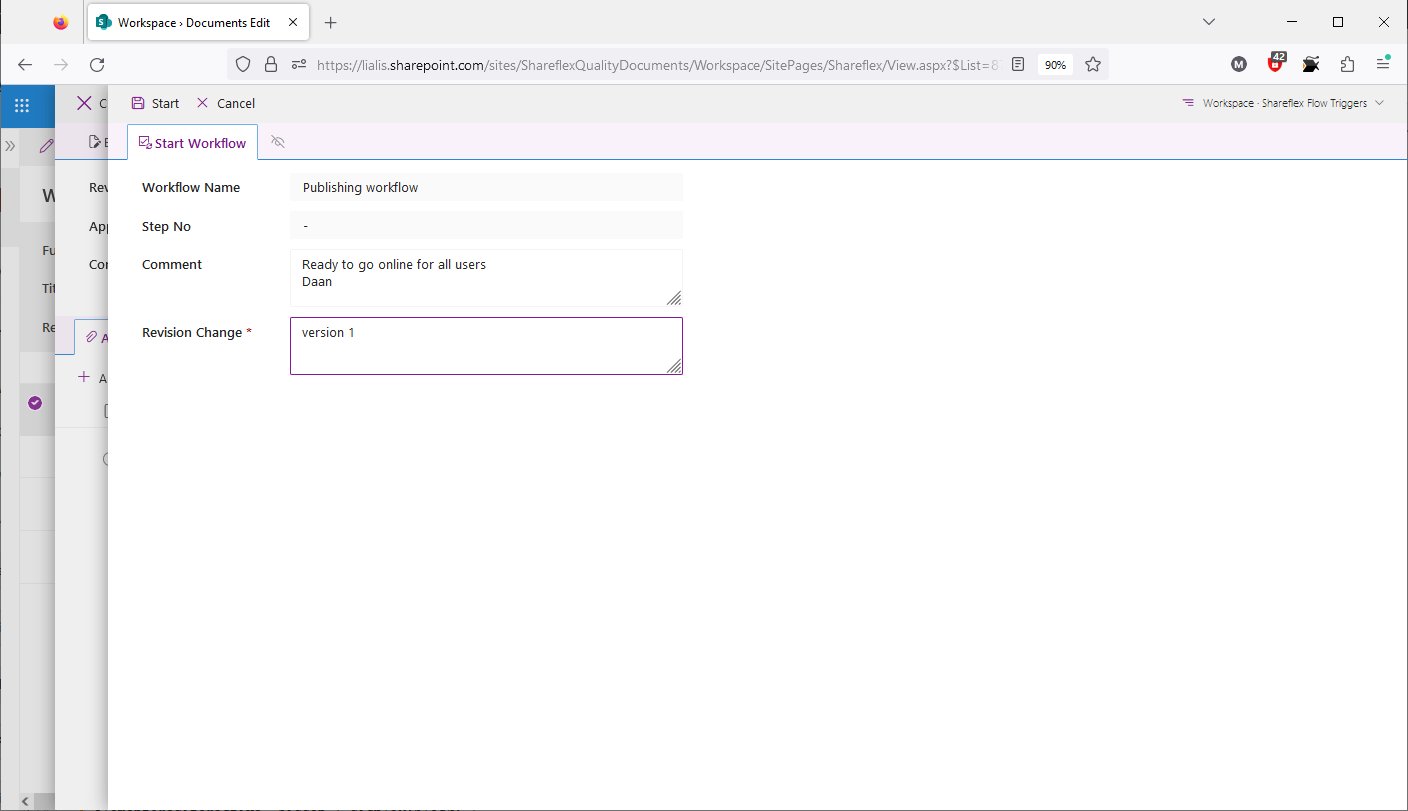This screenshot has width=1408, height=811.
Task: Click into the Comment text area
Action: click(x=486, y=278)
